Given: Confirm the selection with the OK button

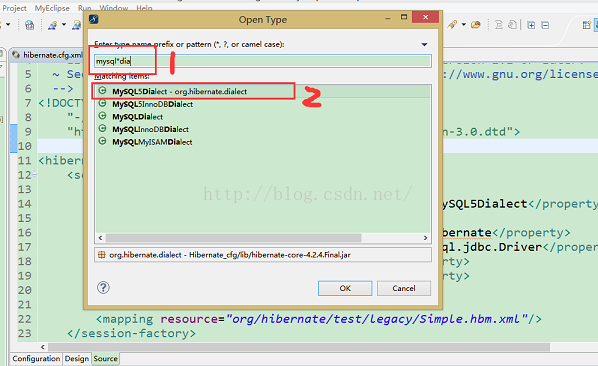Looking at the screenshot, I should [x=345, y=288].
